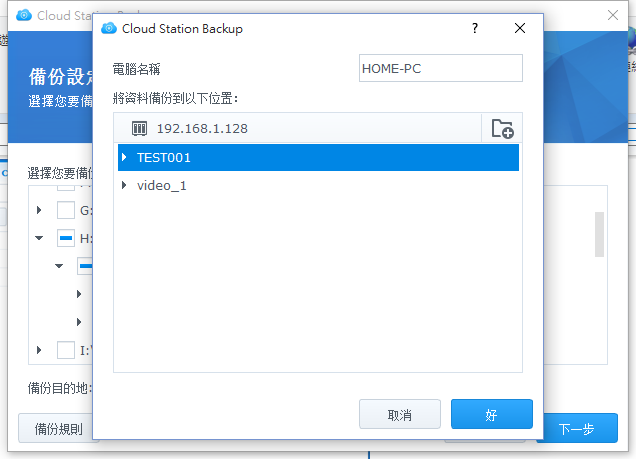Select the TEST001 shared folder row
The height and width of the screenshot is (459, 636).
318,157
